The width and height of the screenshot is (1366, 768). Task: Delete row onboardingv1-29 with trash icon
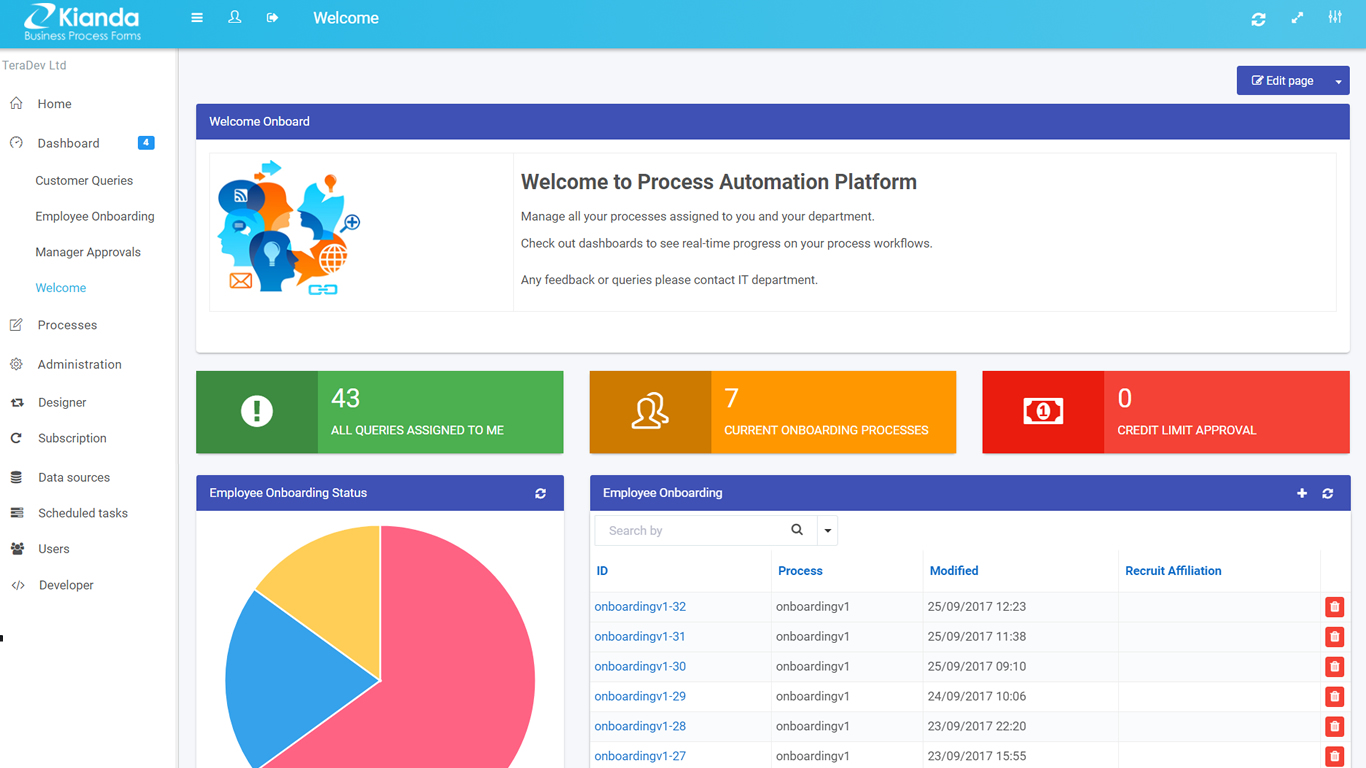[x=1334, y=697]
